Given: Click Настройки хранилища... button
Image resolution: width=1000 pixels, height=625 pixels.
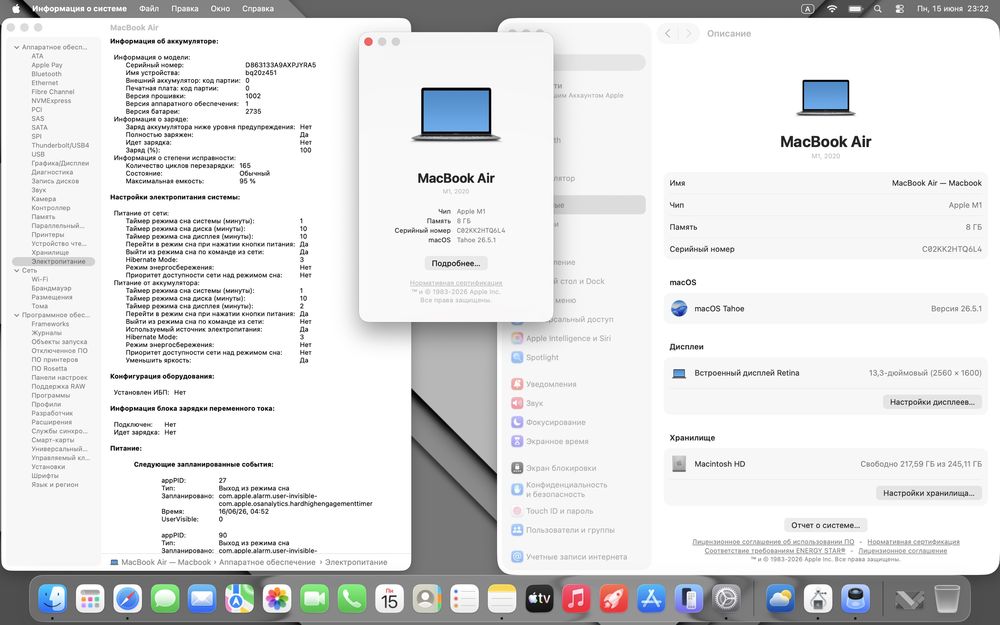Looking at the screenshot, I should 929,493.
